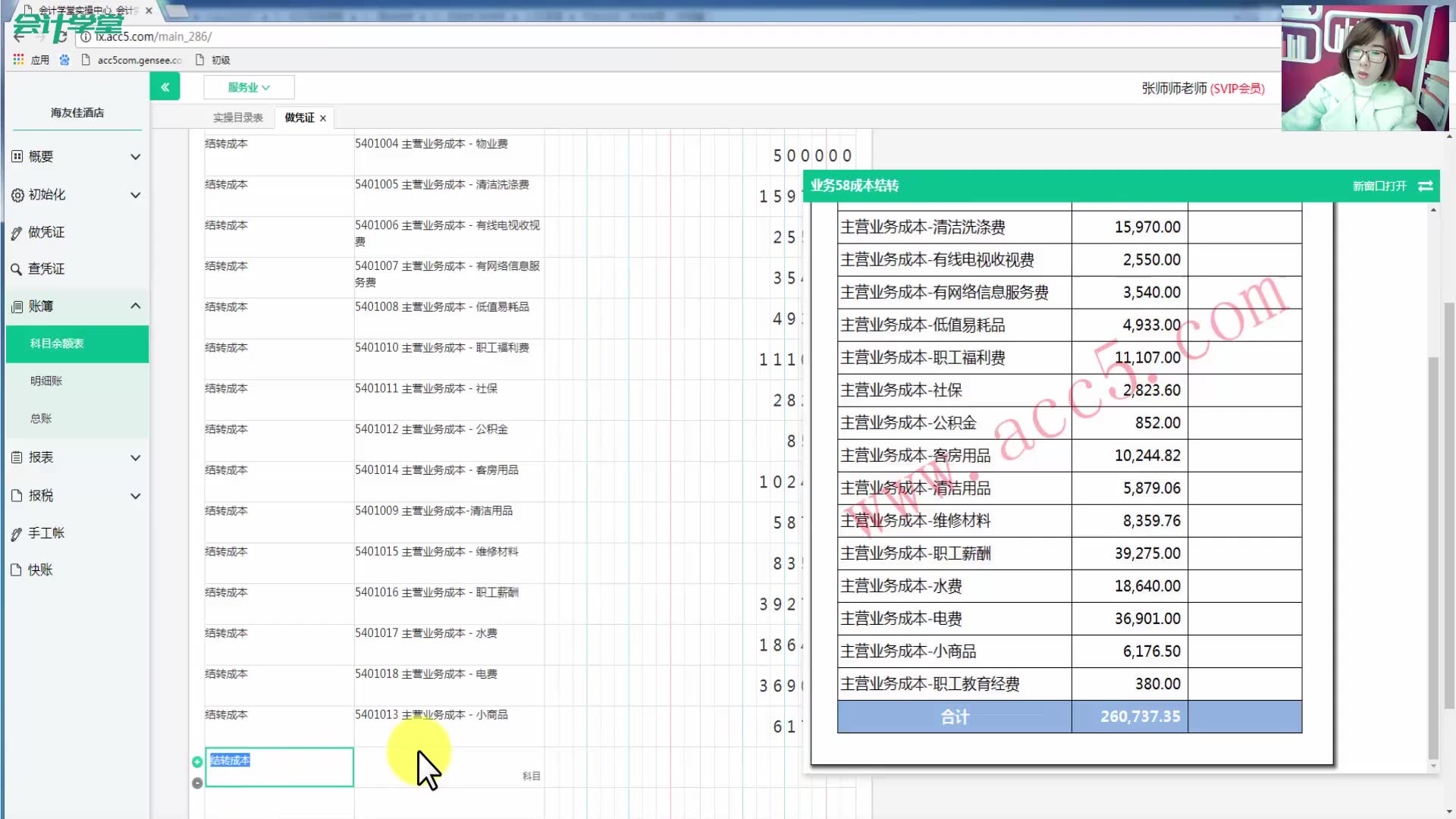Collapse the sidebar with double-arrow button
This screenshot has height=819, width=1456.
click(165, 87)
